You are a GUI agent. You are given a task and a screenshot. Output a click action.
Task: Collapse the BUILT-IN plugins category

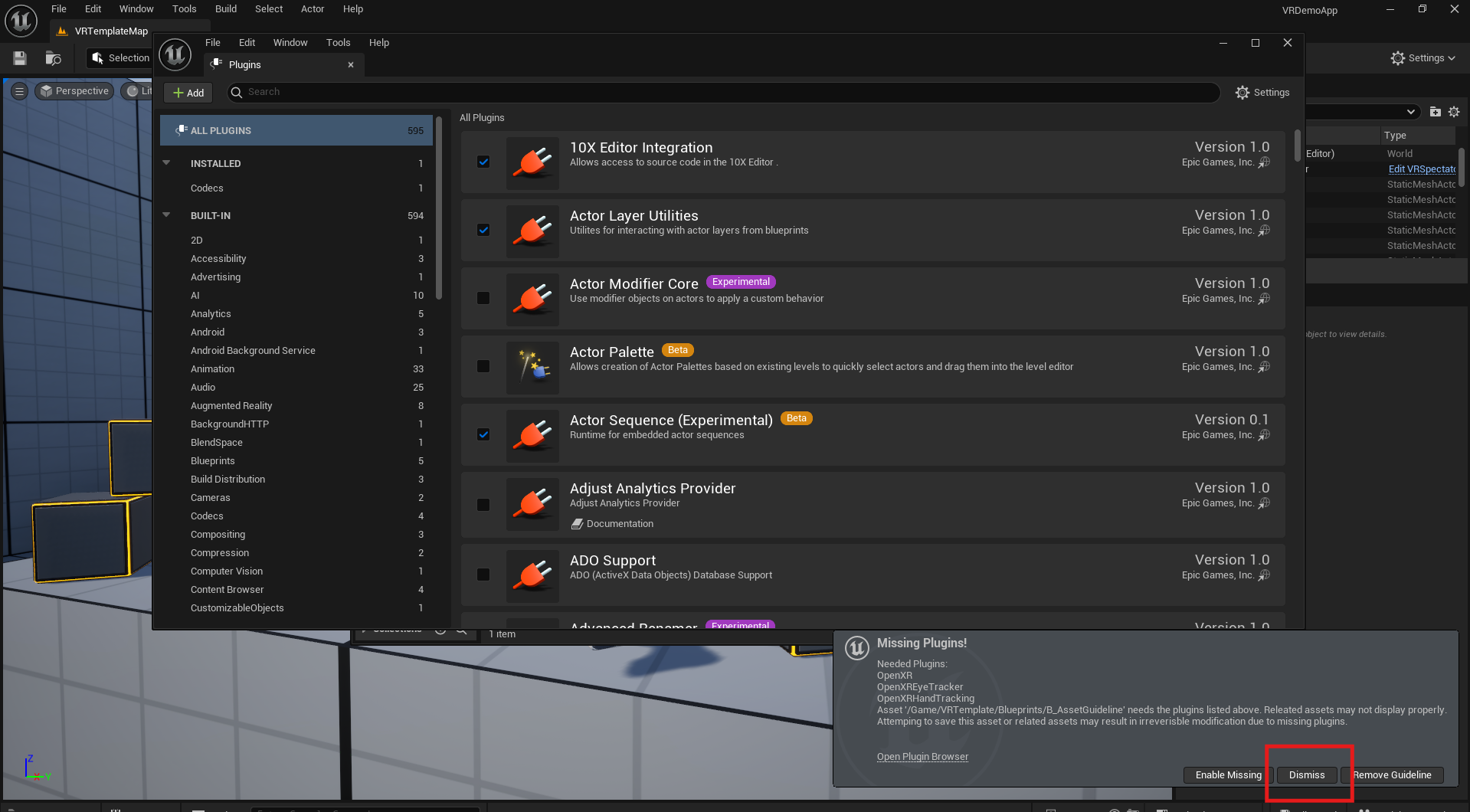pos(166,215)
